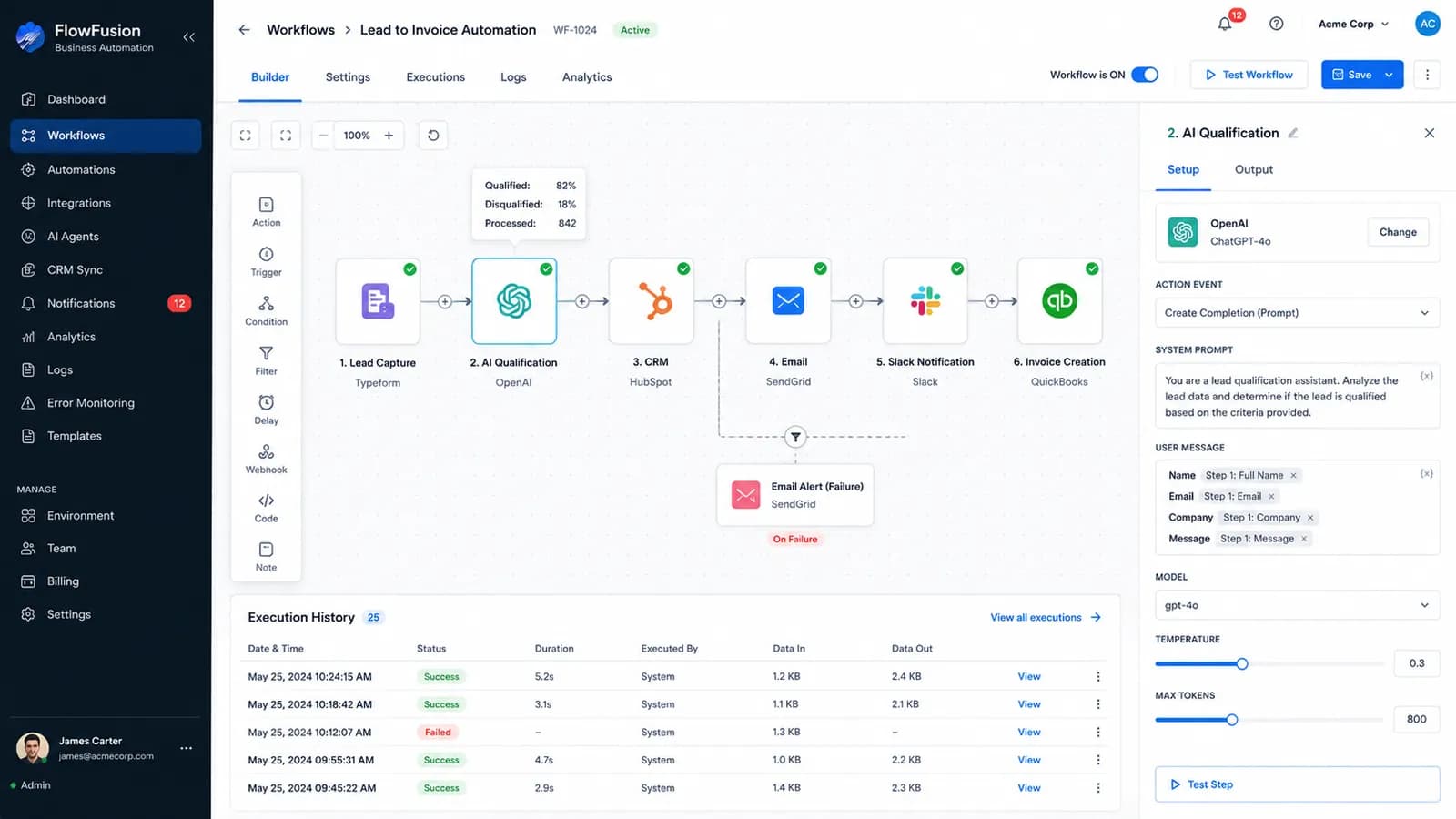Open row menu for 10:24:15 AM execution

1098,677
